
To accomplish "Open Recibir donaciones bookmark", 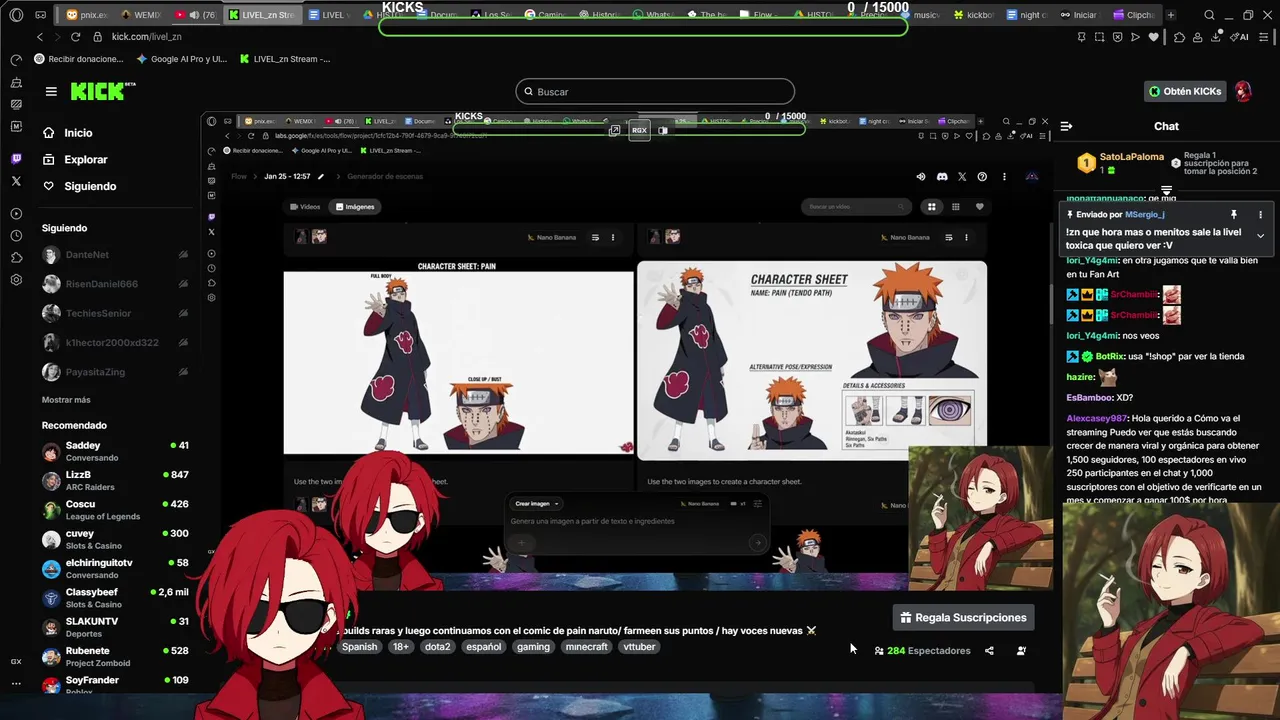I will point(79,59).
